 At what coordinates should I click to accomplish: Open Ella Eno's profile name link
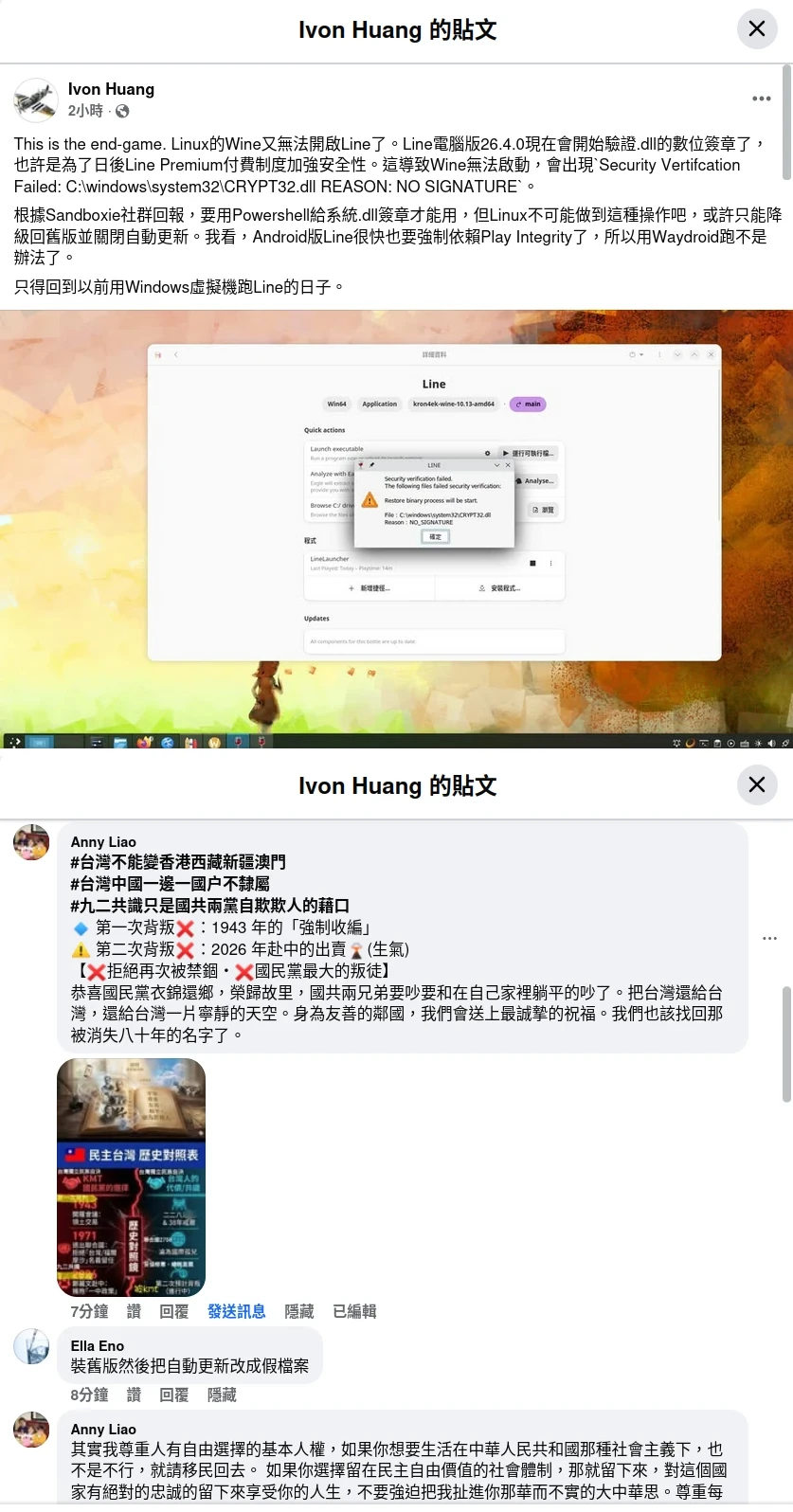click(98, 1345)
